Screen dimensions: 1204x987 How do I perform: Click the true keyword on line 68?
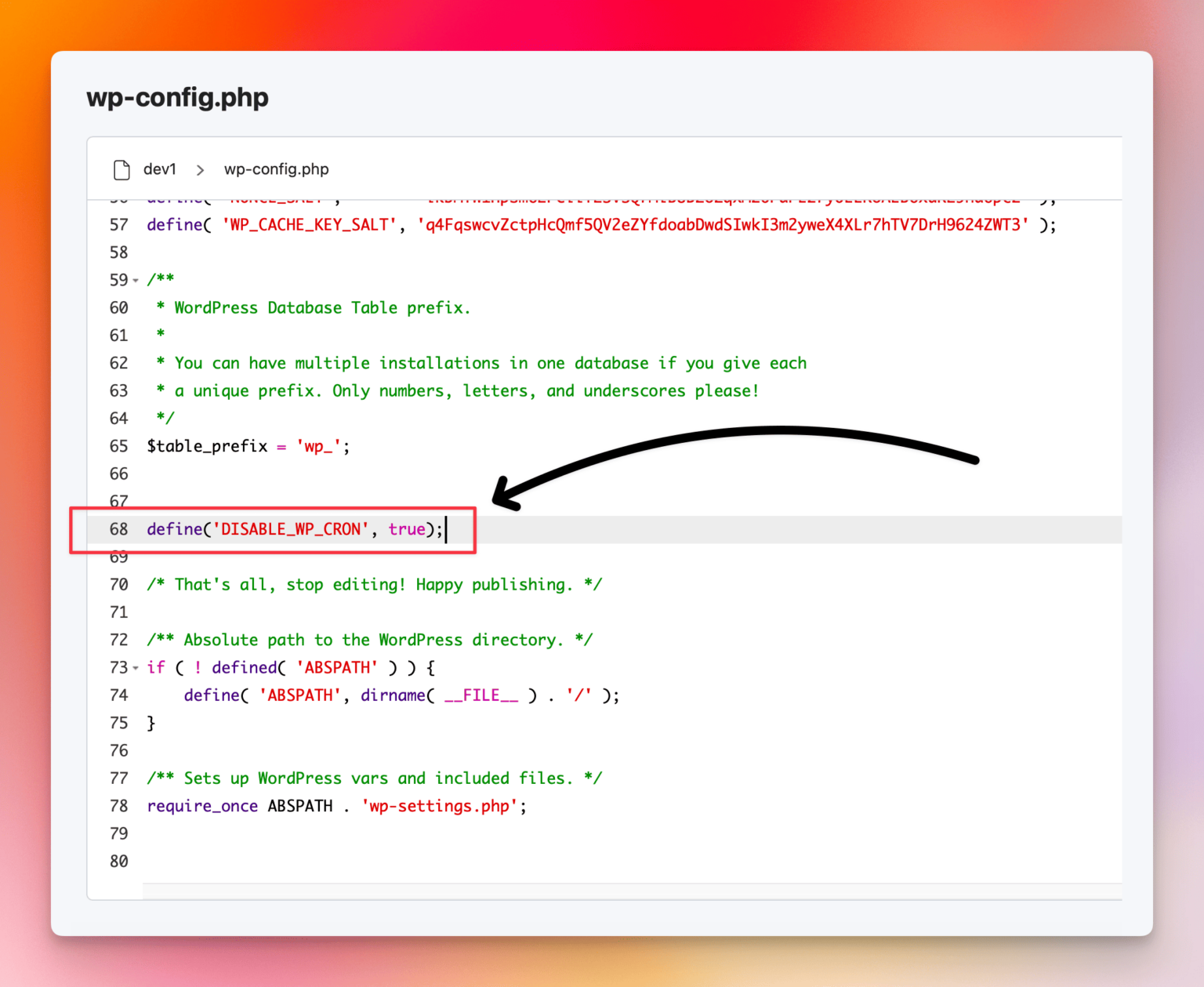(407, 529)
